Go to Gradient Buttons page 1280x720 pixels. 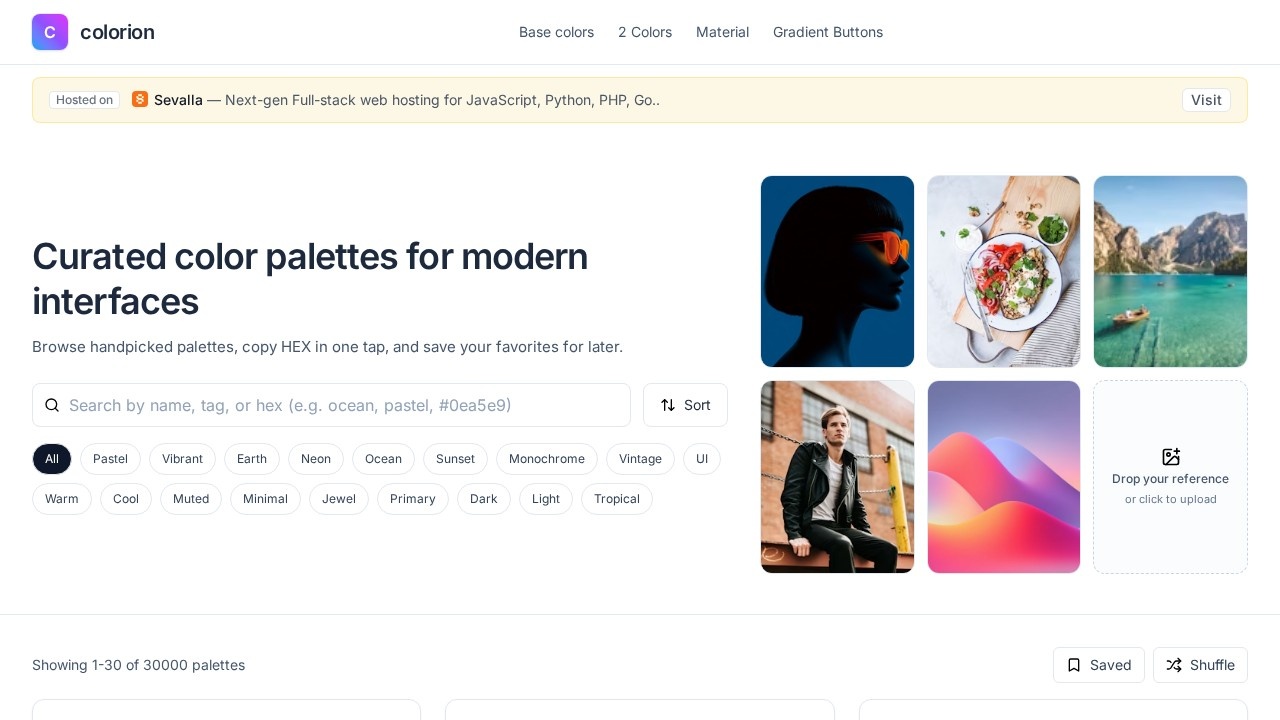click(x=828, y=32)
